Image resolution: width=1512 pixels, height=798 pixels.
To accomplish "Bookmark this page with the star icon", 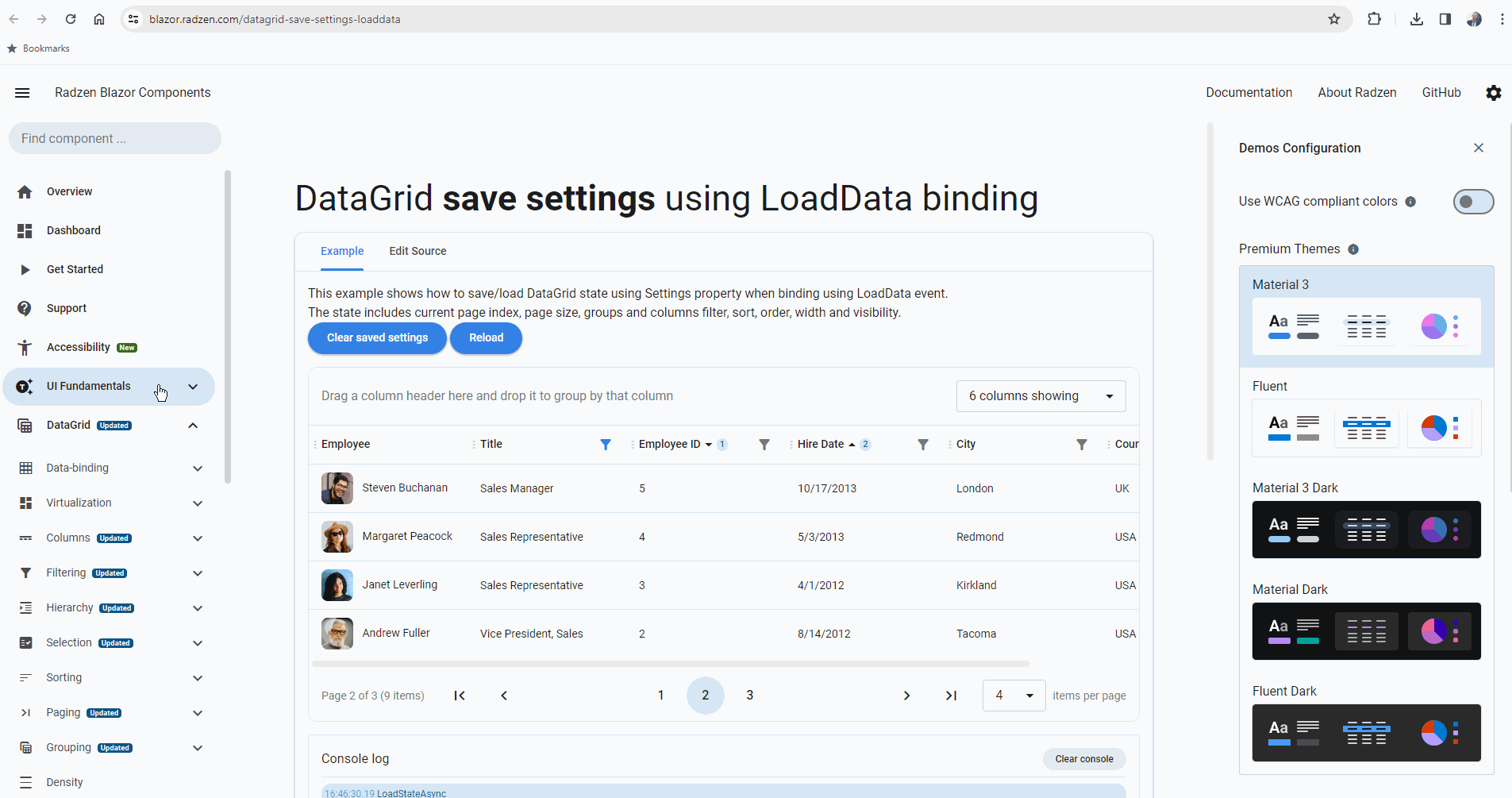I will tap(1334, 19).
